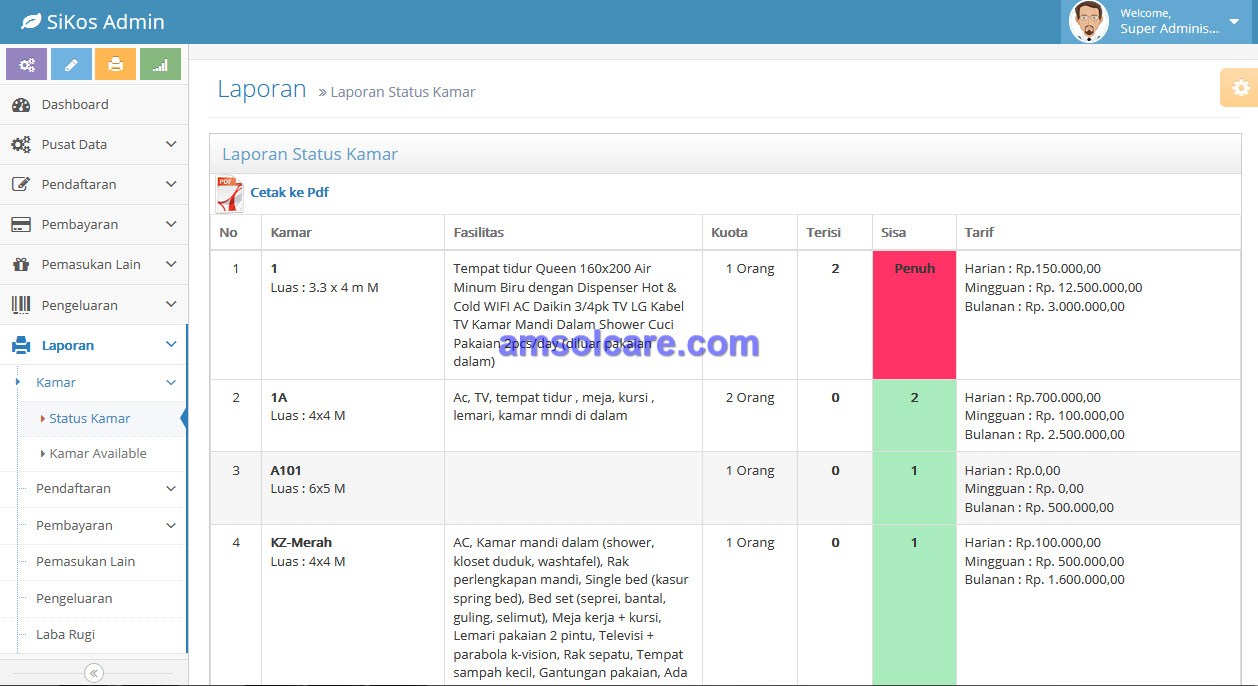Click the orange printer shortcut button
Viewport: 1258px width, 686px height.
(115, 65)
